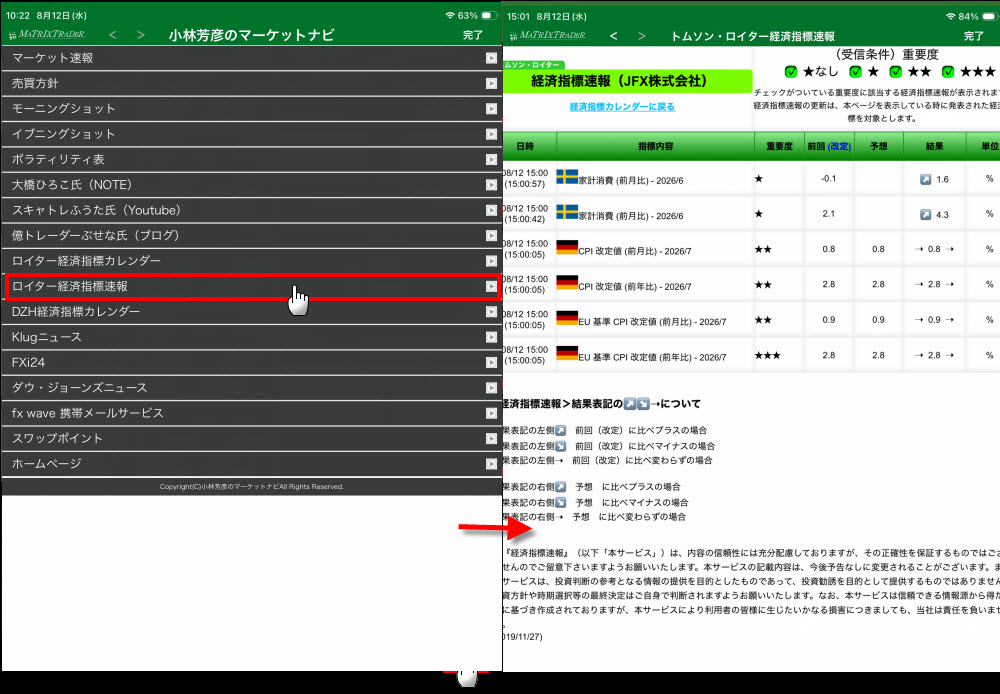Open ホームページ arrow icon

(x=491, y=464)
